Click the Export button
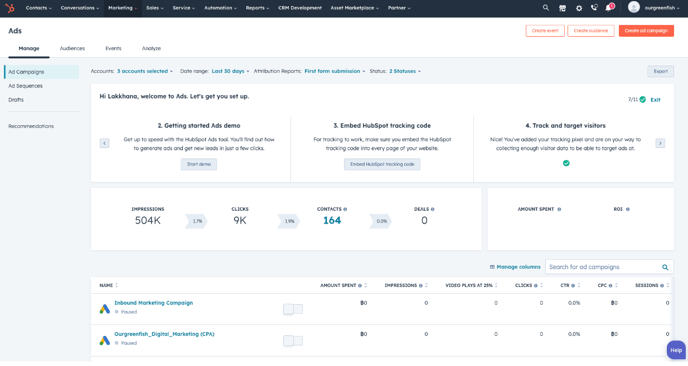The height and width of the screenshot is (366, 688). tap(660, 71)
